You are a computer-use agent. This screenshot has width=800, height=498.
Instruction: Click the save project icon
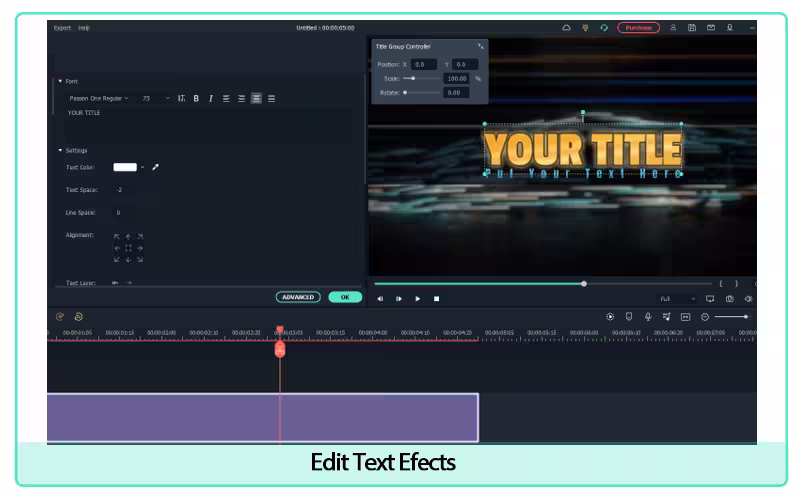(x=692, y=28)
